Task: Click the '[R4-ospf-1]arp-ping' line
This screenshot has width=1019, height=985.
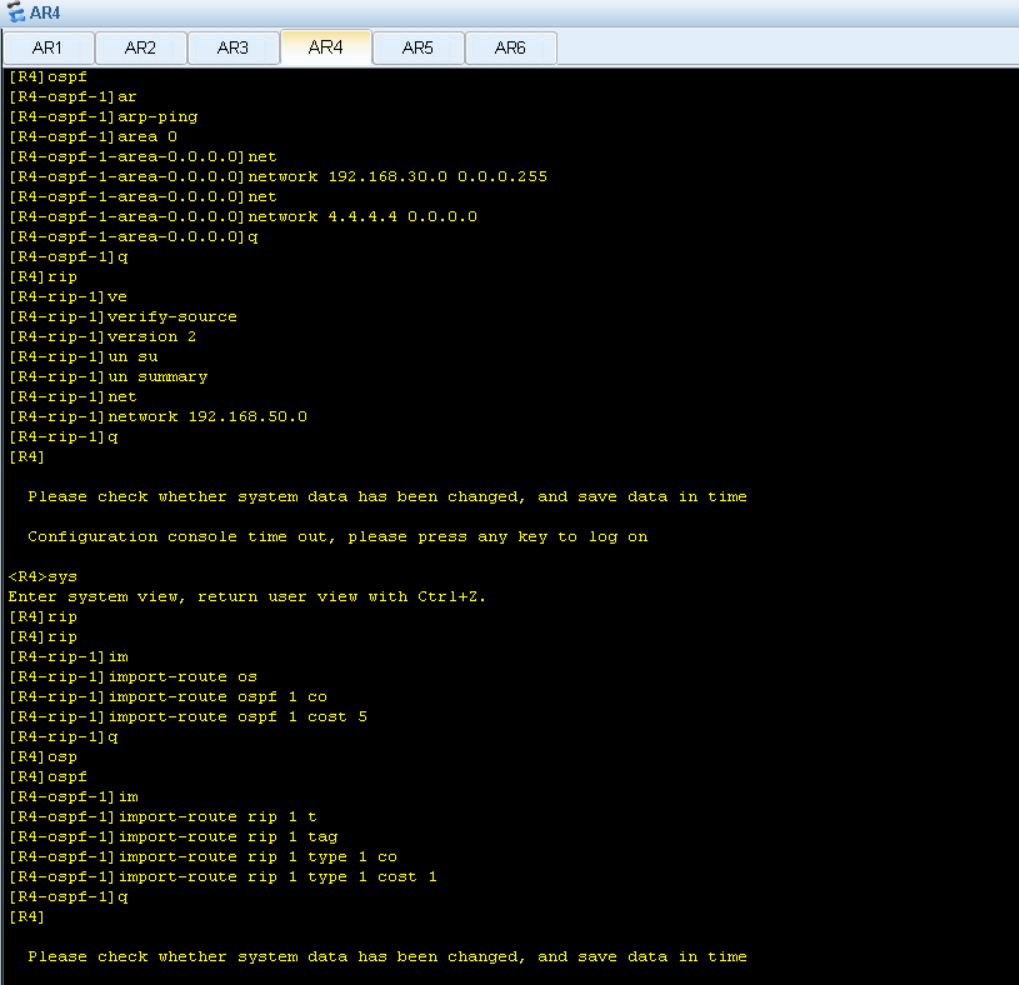Action: click(103, 117)
